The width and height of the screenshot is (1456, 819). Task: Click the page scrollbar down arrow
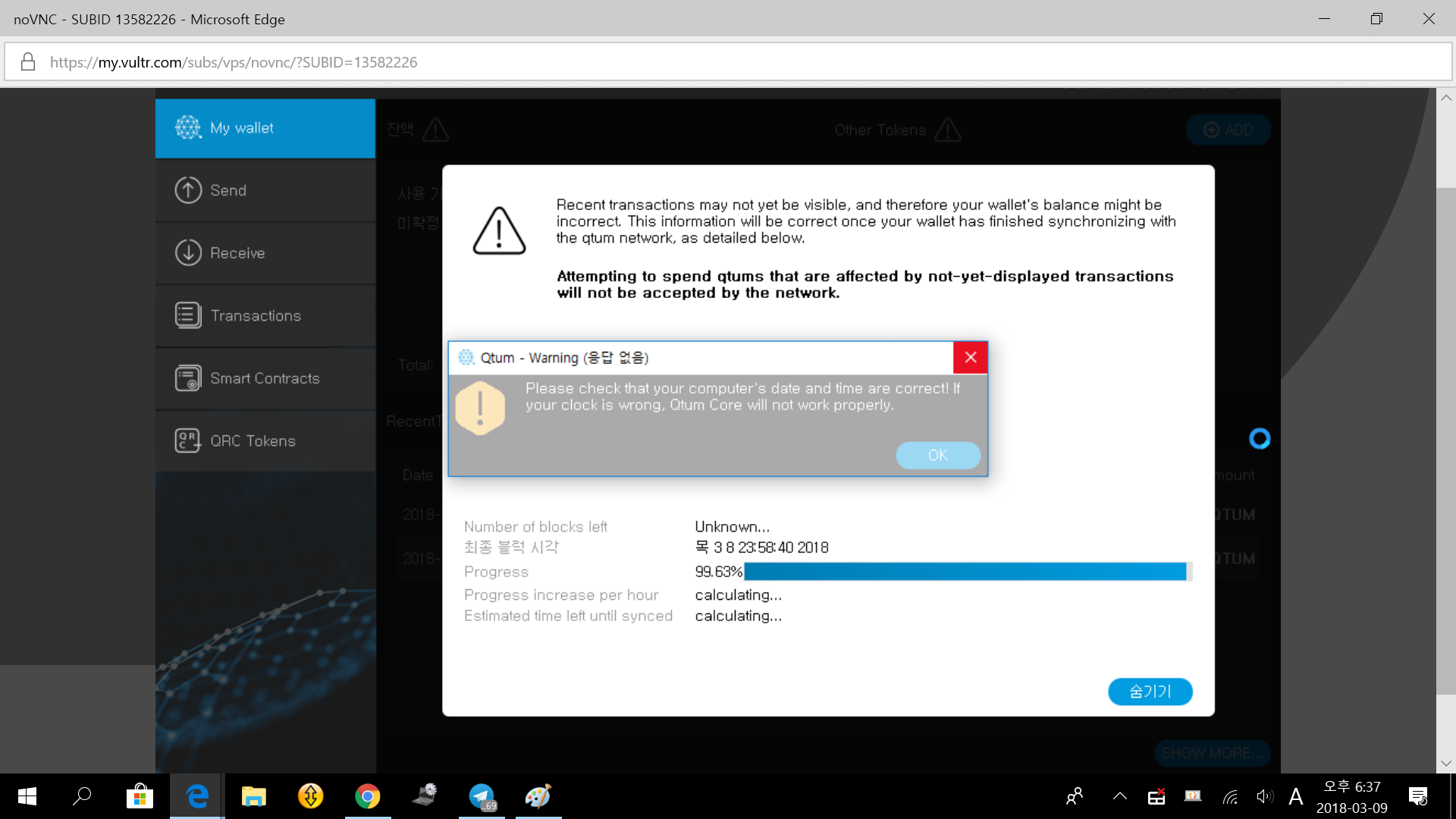(x=1446, y=764)
